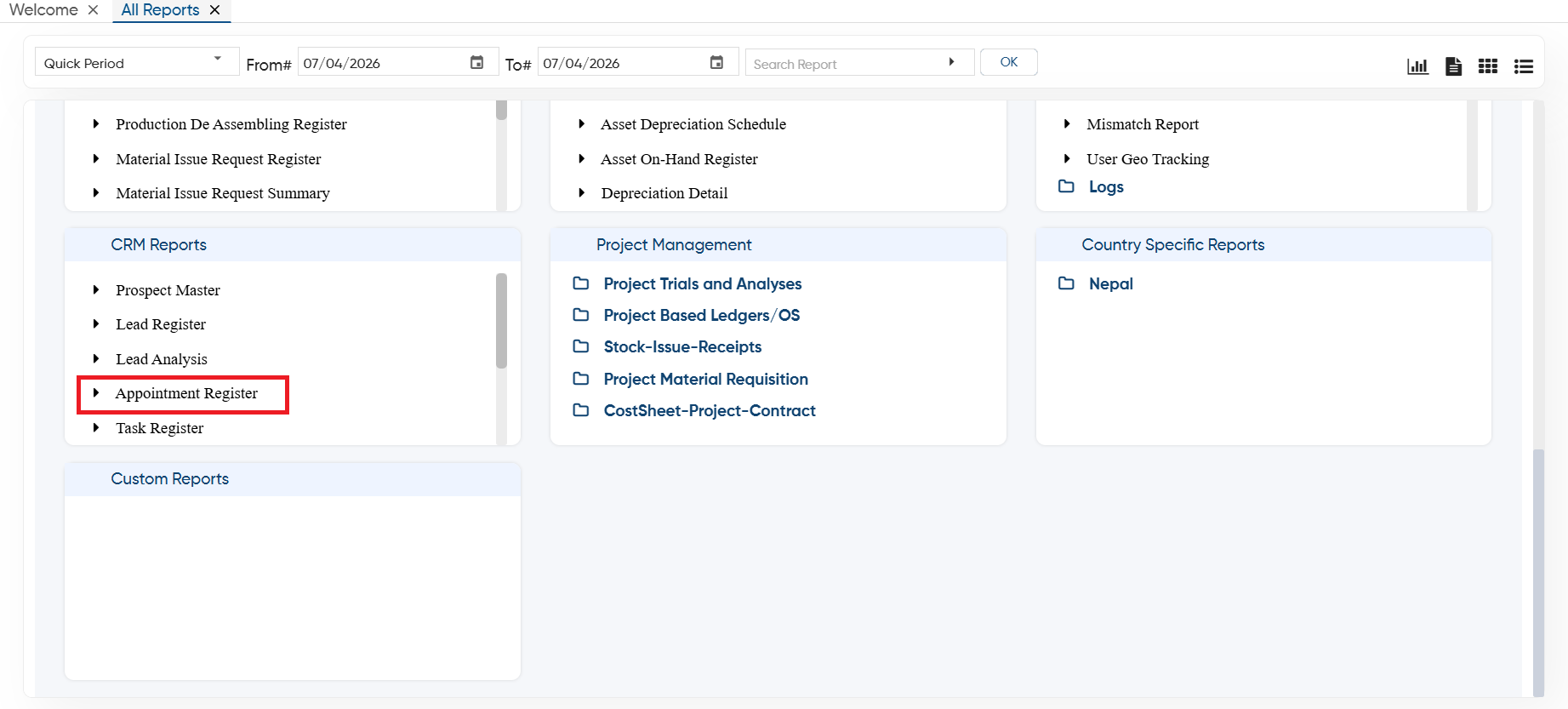
Task: Click Project Material Requisition folder icon
Action: pyautogui.click(x=581, y=379)
